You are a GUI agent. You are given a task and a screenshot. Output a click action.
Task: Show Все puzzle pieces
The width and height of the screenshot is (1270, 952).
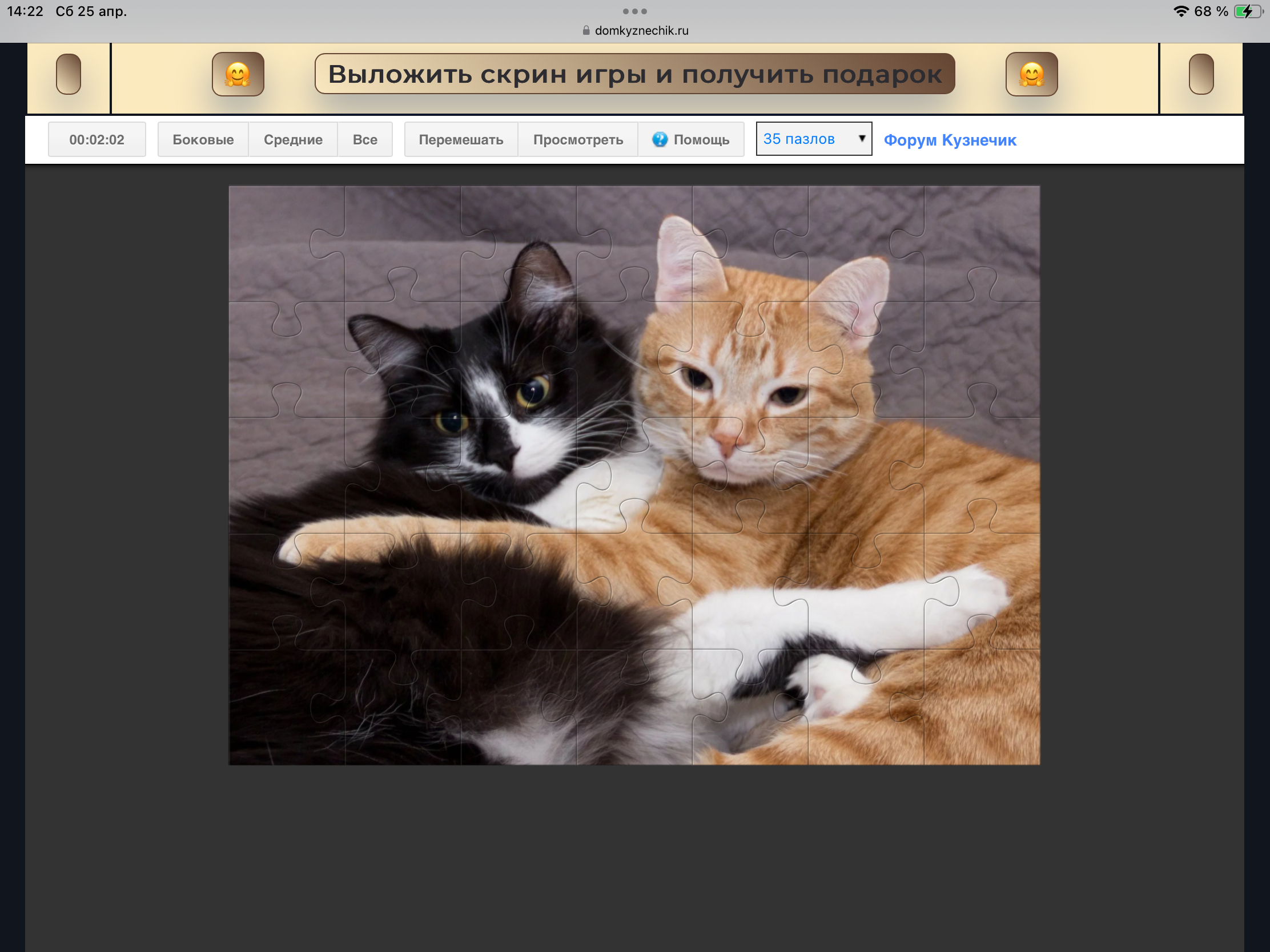click(x=364, y=139)
